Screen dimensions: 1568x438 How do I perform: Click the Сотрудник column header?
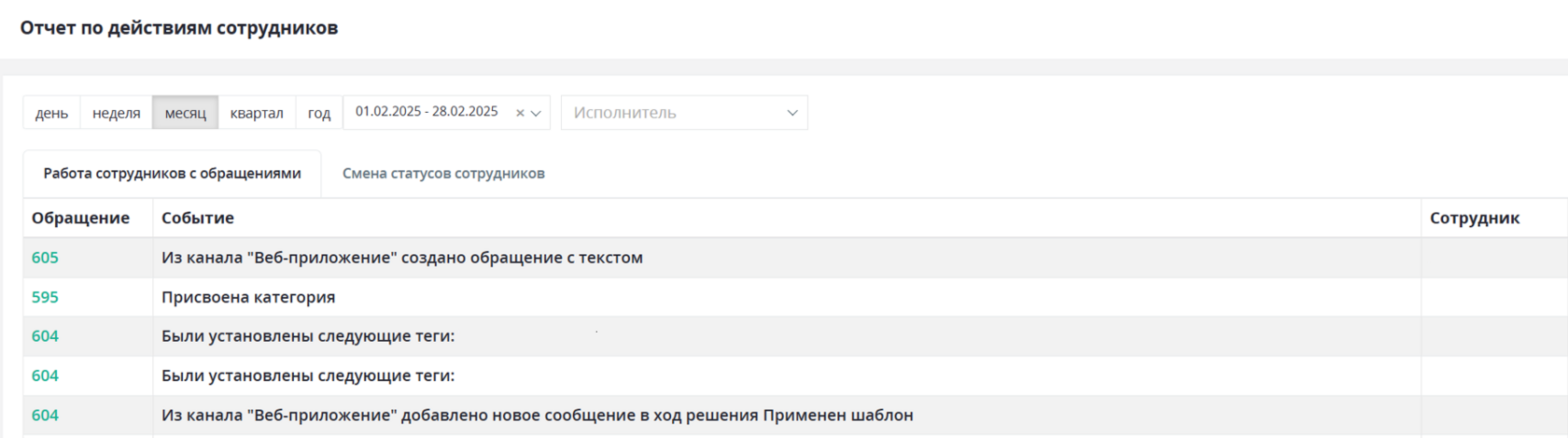pos(1475,218)
